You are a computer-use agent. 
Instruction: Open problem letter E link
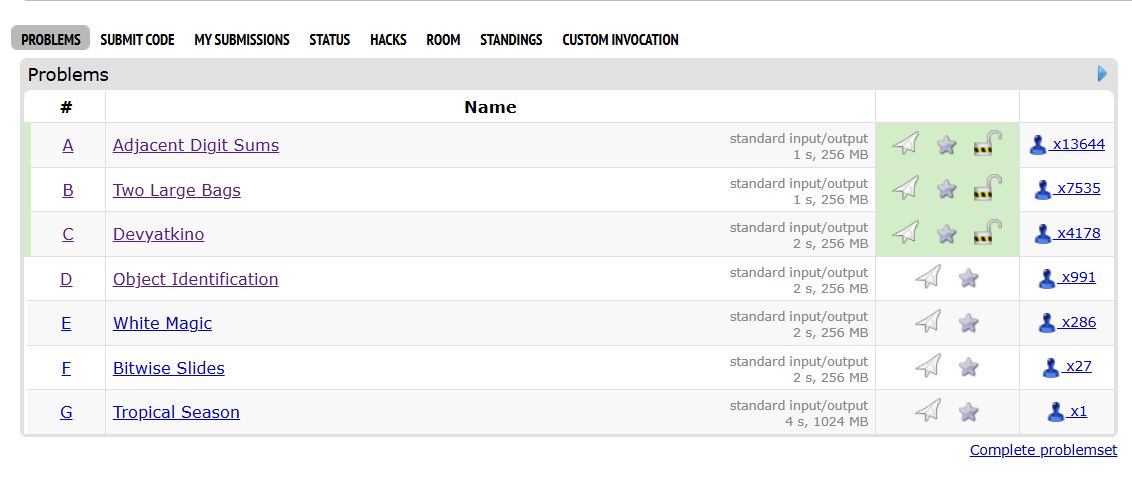click(66, 323)
